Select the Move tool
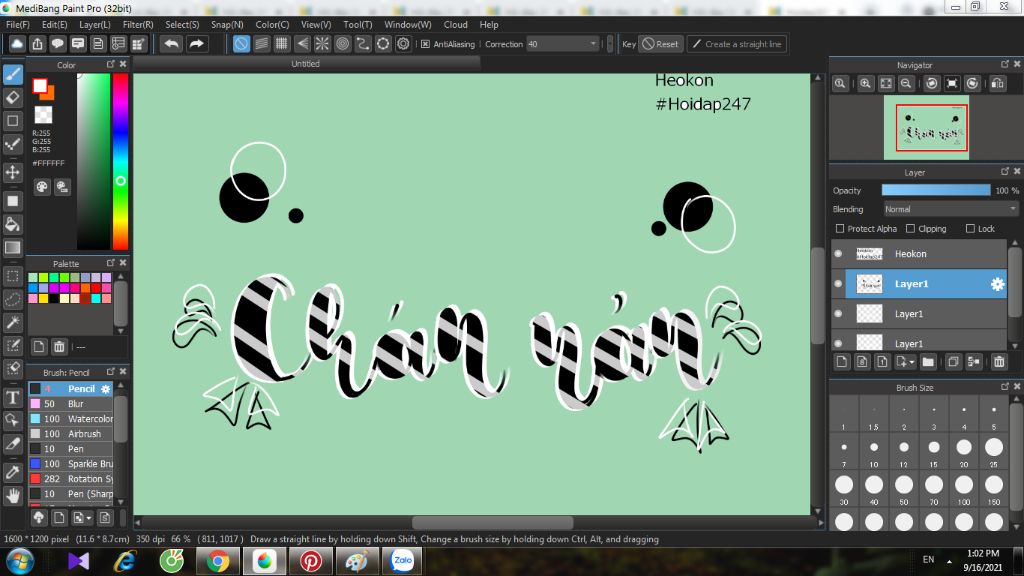The width and height of the screenshot is (1024, 576). pyautogui.click(x=13, y=172)
